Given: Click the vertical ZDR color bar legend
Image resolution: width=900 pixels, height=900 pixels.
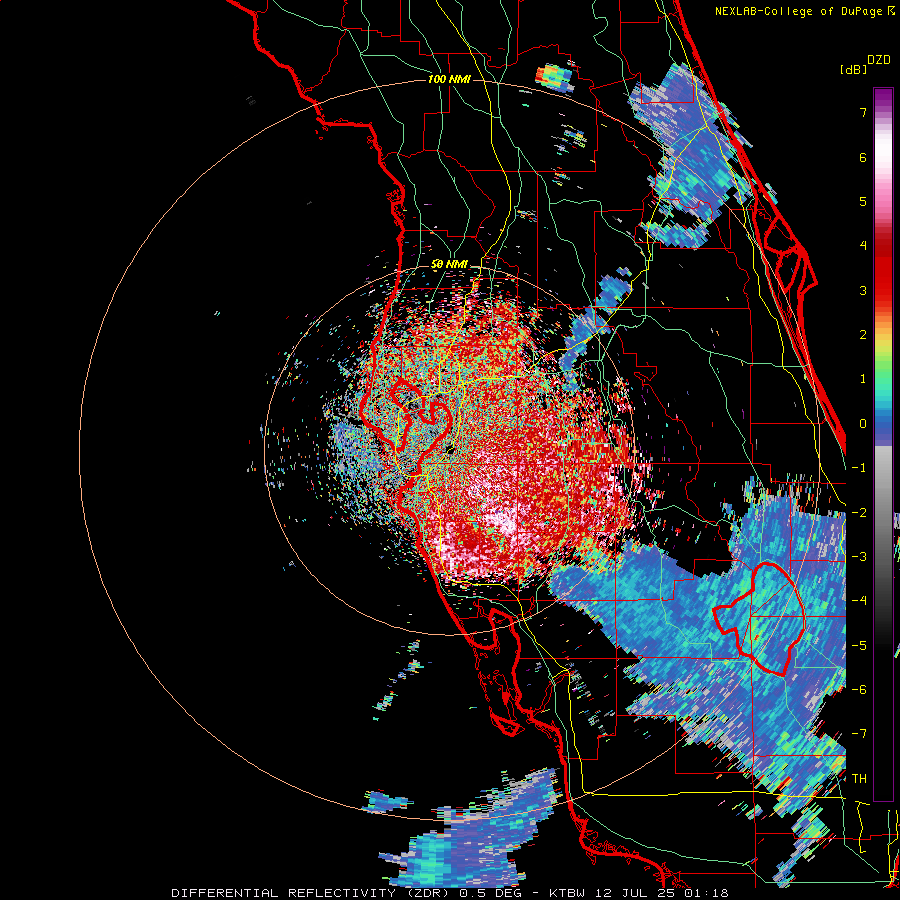Looking at the screenshot, I should tap(883, 444).
